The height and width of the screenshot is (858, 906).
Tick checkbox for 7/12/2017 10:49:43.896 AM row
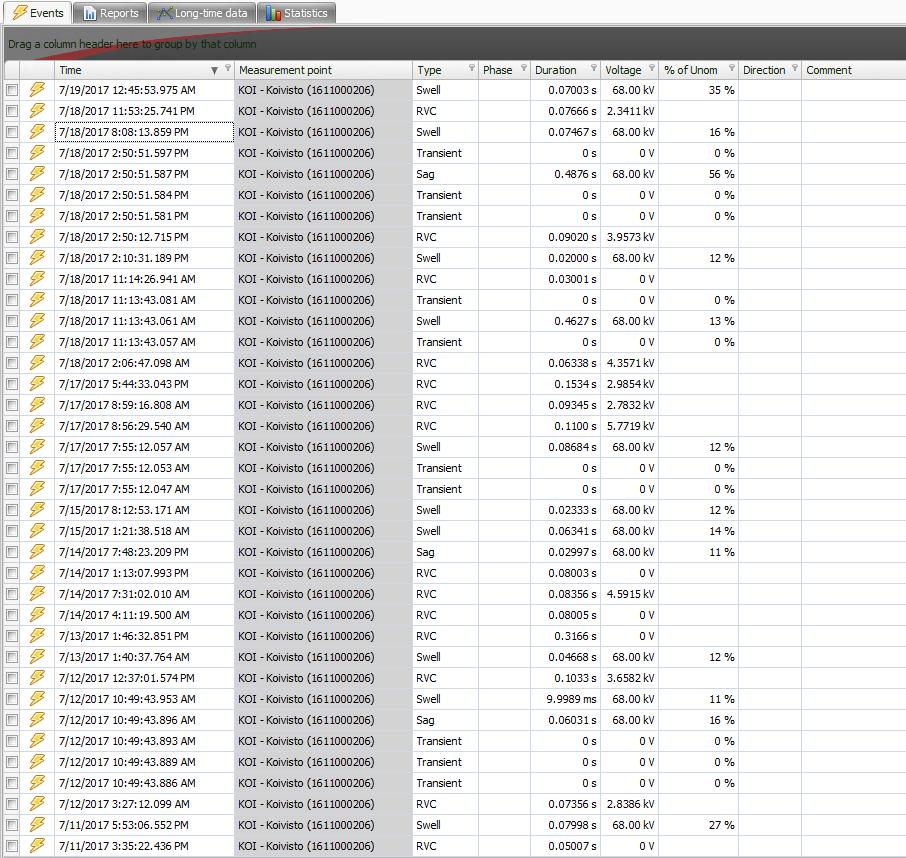click(12, 720)
